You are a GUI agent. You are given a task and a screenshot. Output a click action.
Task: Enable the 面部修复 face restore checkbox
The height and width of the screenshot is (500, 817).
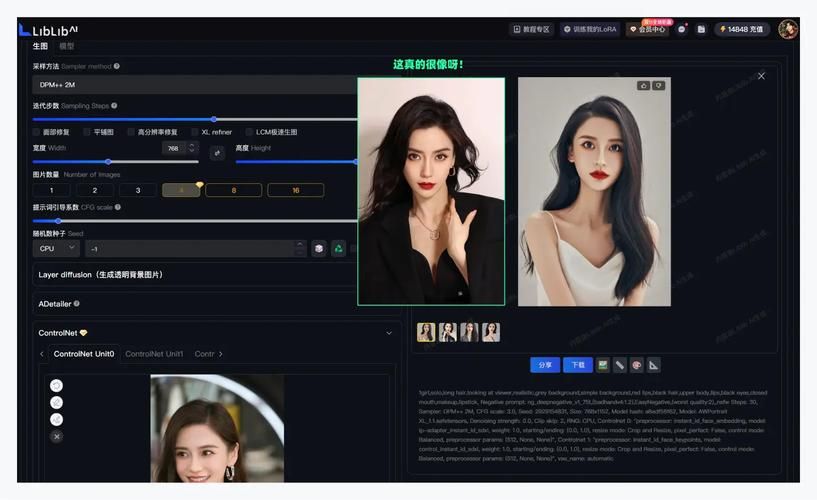[x=36, y=132]
